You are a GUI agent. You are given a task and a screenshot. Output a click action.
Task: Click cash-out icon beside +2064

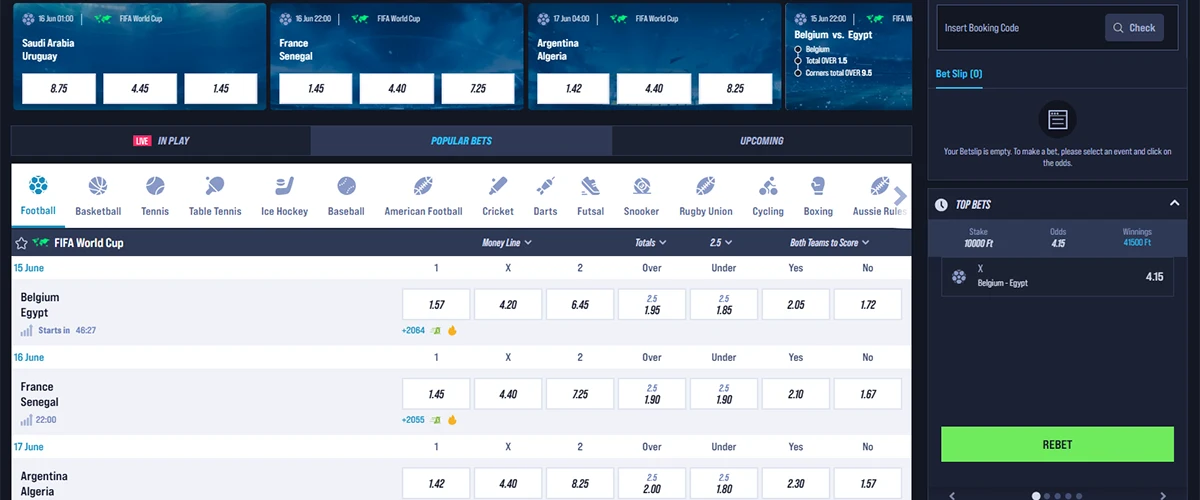[x=436, y=330]
